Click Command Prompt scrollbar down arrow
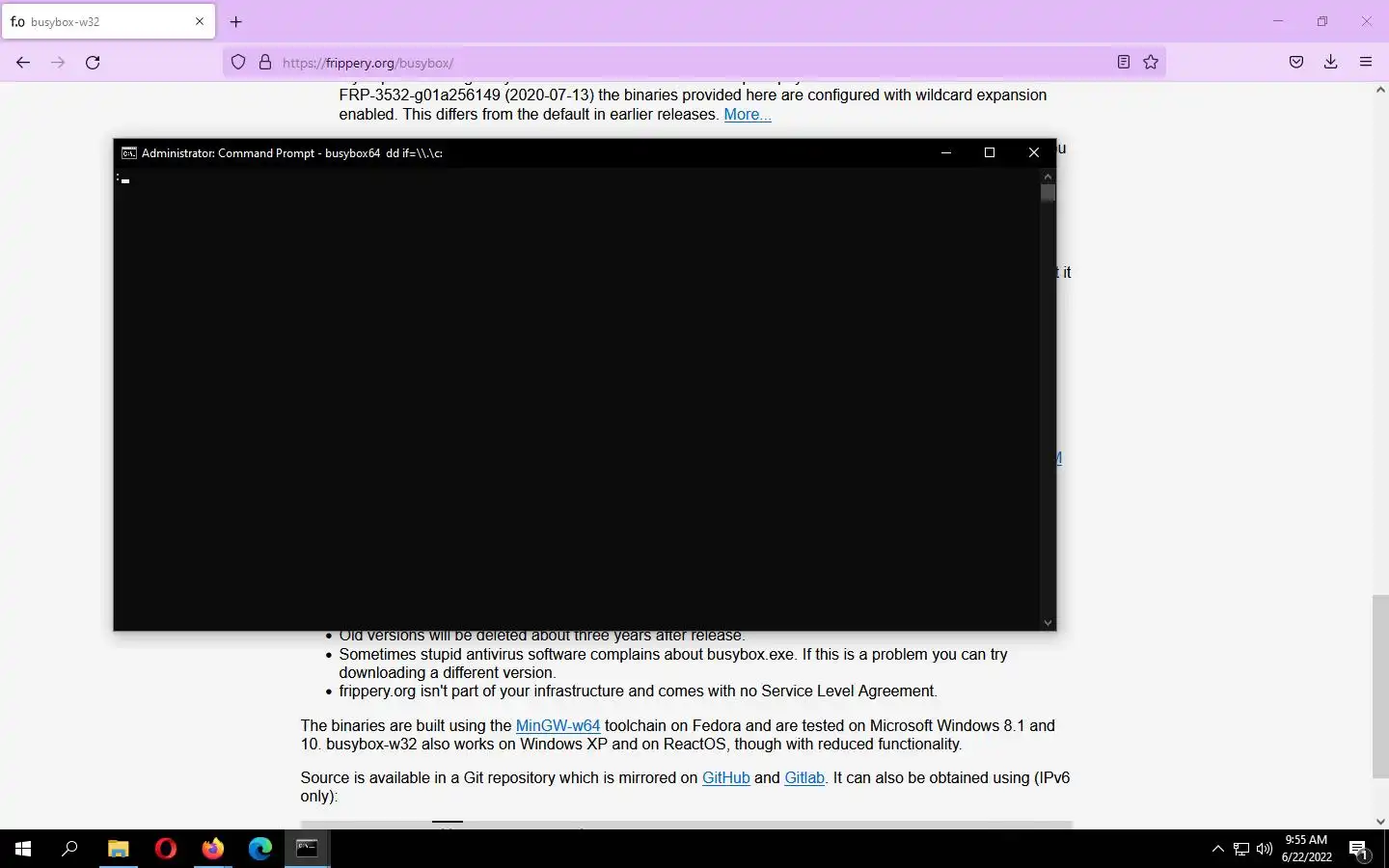This screenshot has width=1389, height=868. [1048, 623]
